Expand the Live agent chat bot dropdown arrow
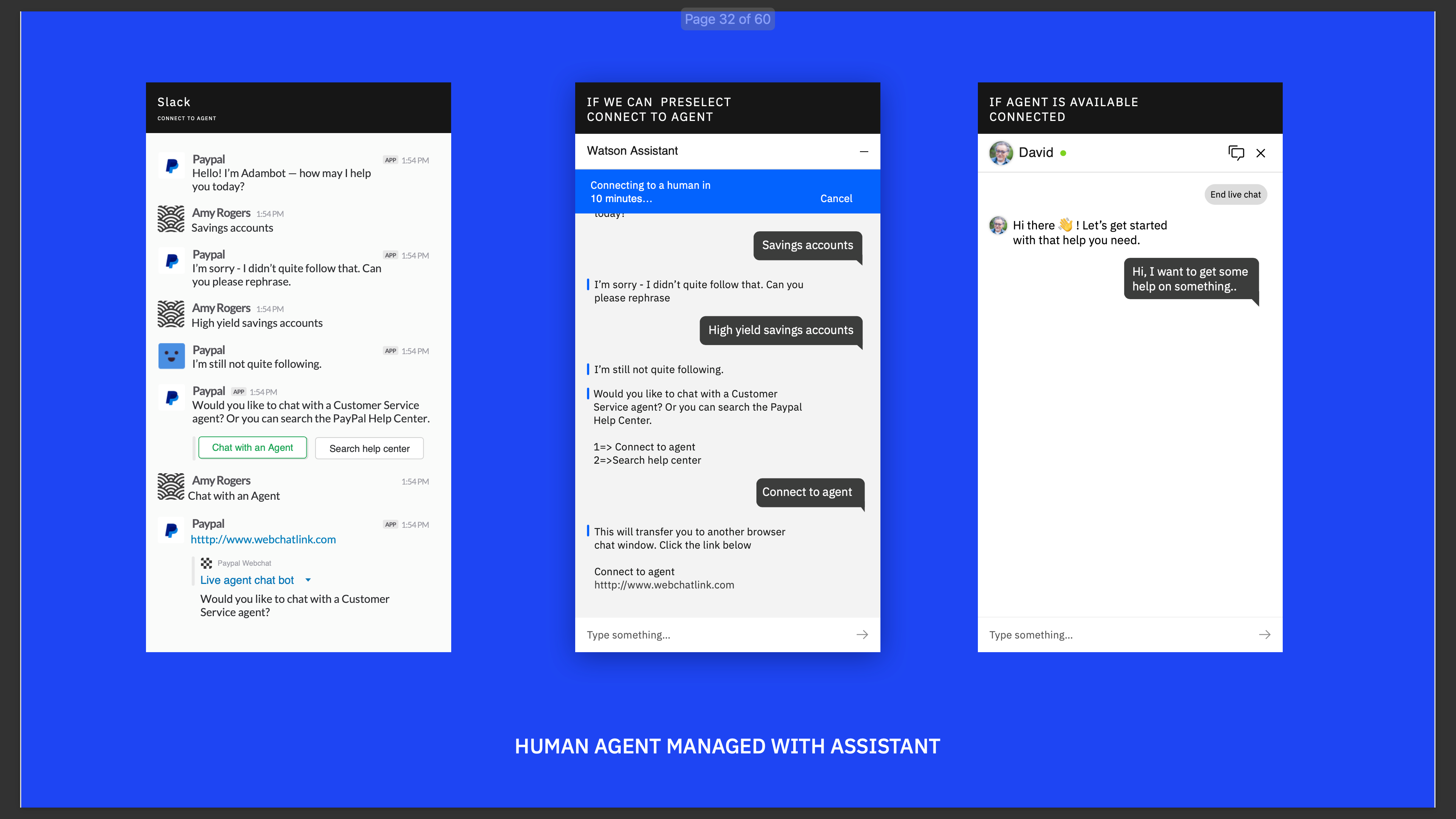This screenshot has width=1456, height=819. tap(308, 580)
